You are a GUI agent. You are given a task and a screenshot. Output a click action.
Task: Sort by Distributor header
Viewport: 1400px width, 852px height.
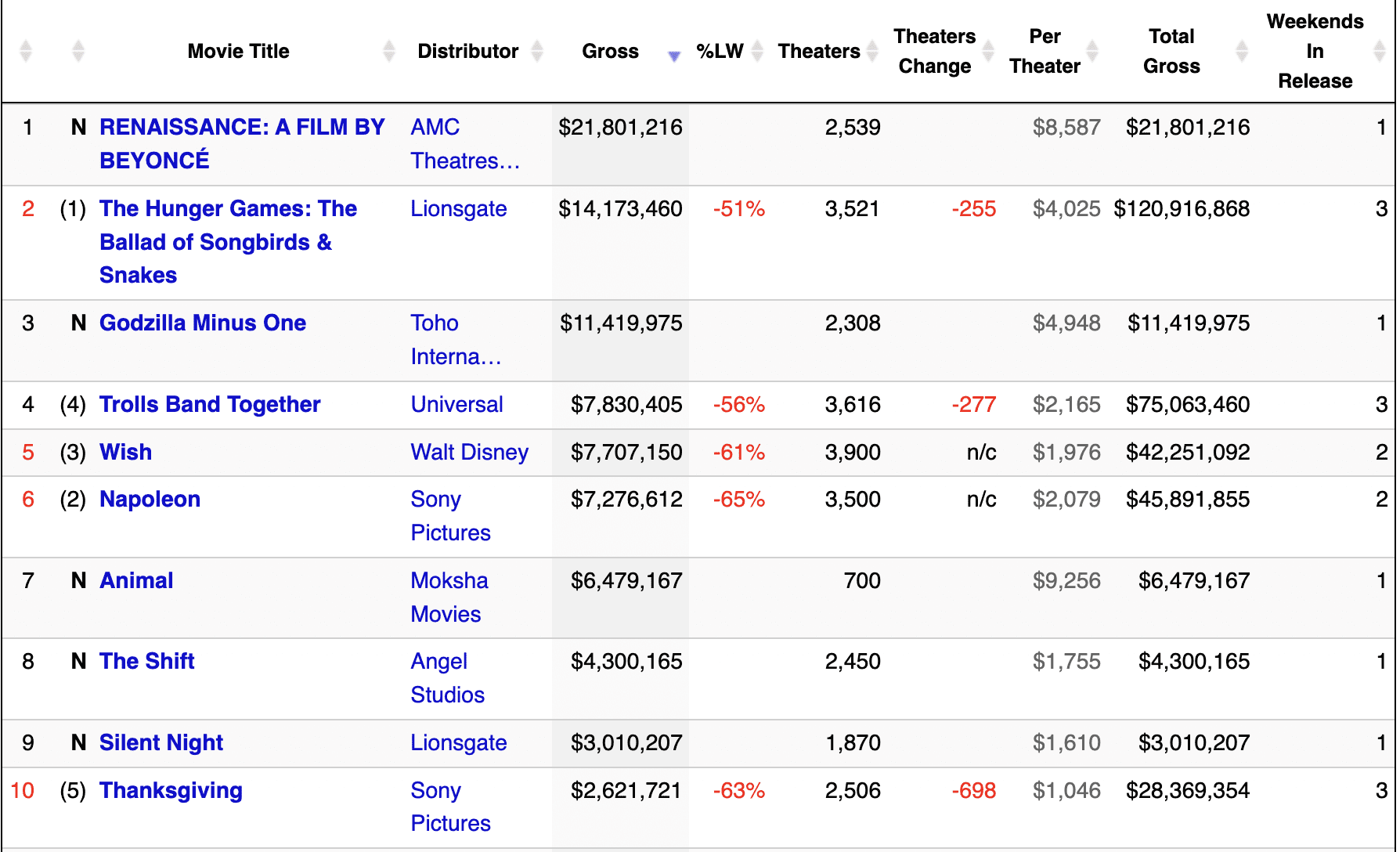click(467, 52)
